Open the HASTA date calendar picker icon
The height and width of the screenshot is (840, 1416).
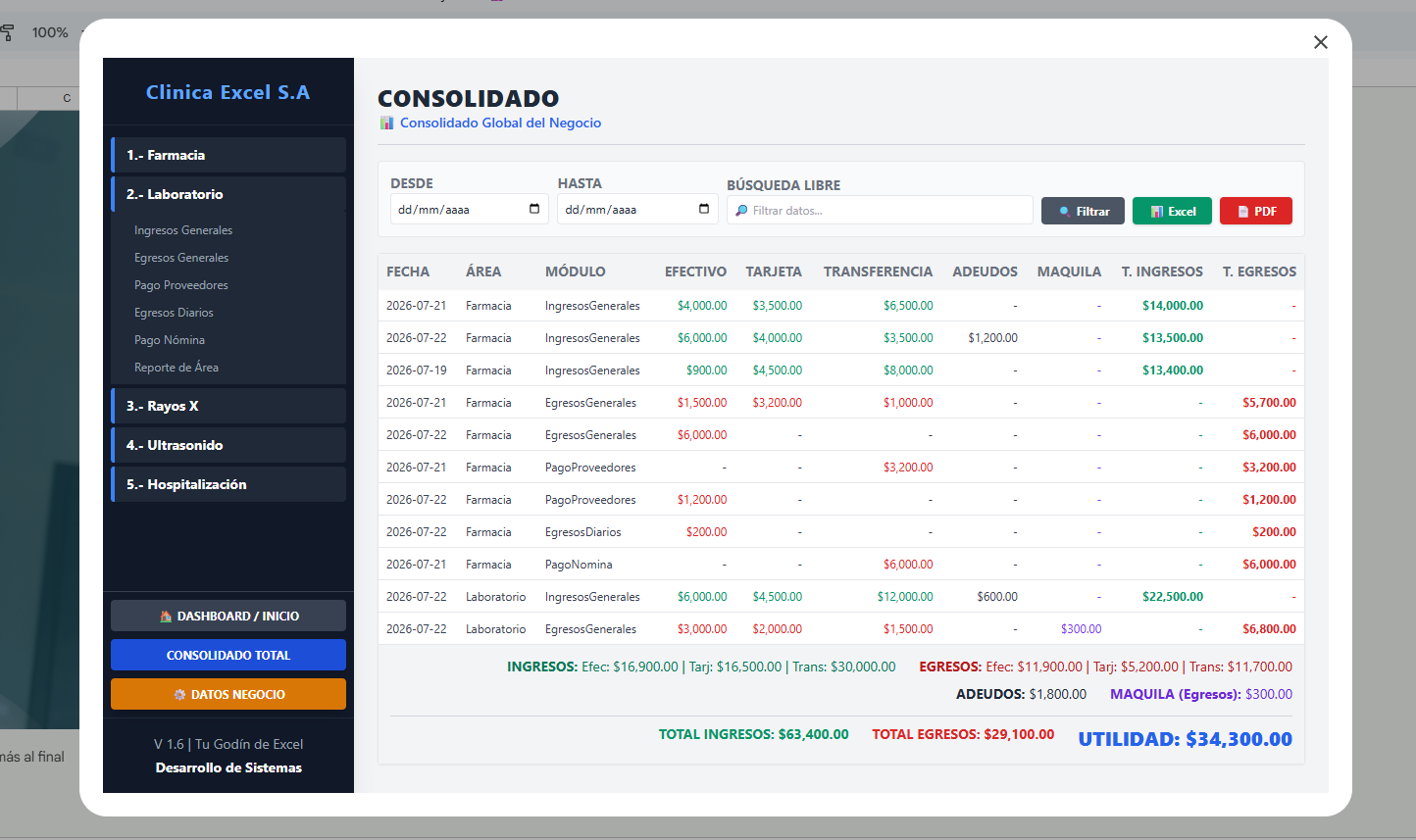[704, 209]
